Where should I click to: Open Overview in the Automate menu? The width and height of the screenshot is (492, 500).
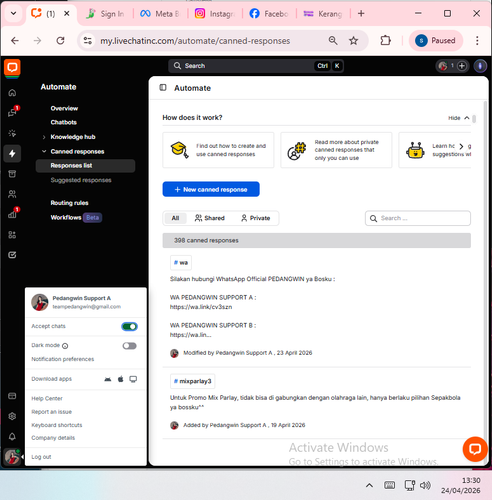point(64,108)
